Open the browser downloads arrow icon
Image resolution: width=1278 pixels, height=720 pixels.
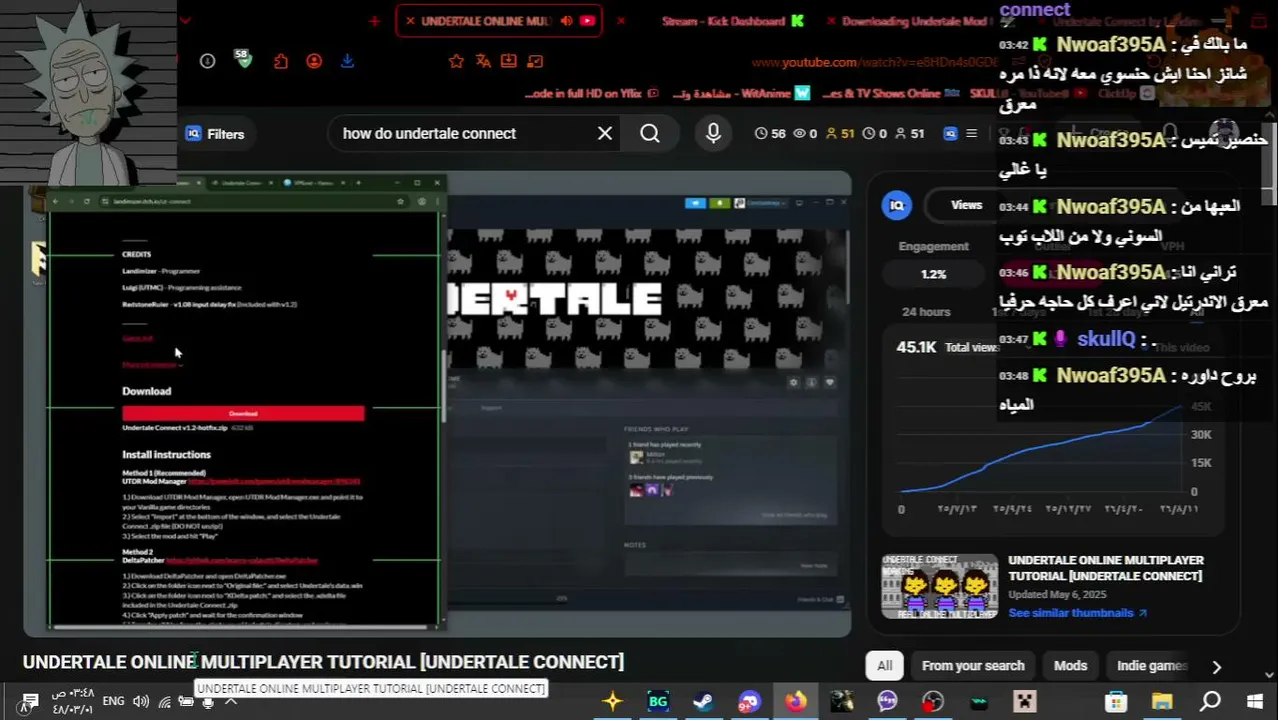[x=347, y=61]
